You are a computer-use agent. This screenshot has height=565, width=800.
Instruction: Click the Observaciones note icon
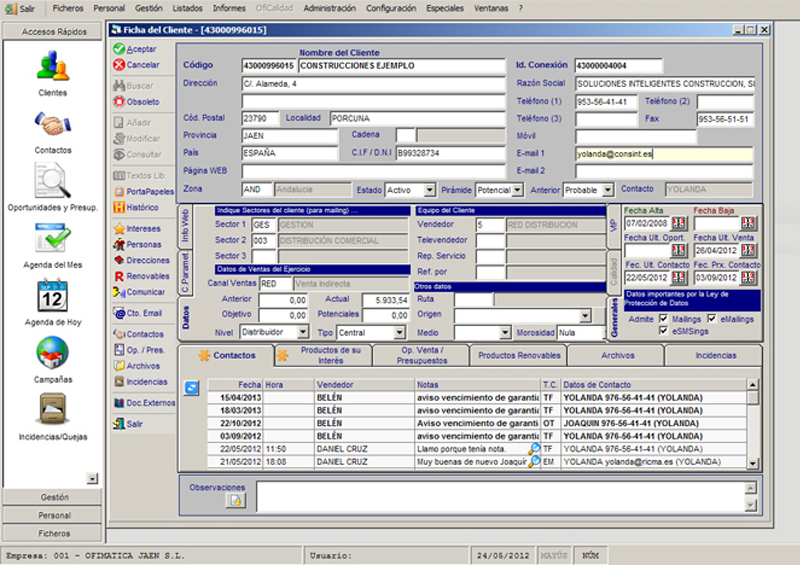235,501
